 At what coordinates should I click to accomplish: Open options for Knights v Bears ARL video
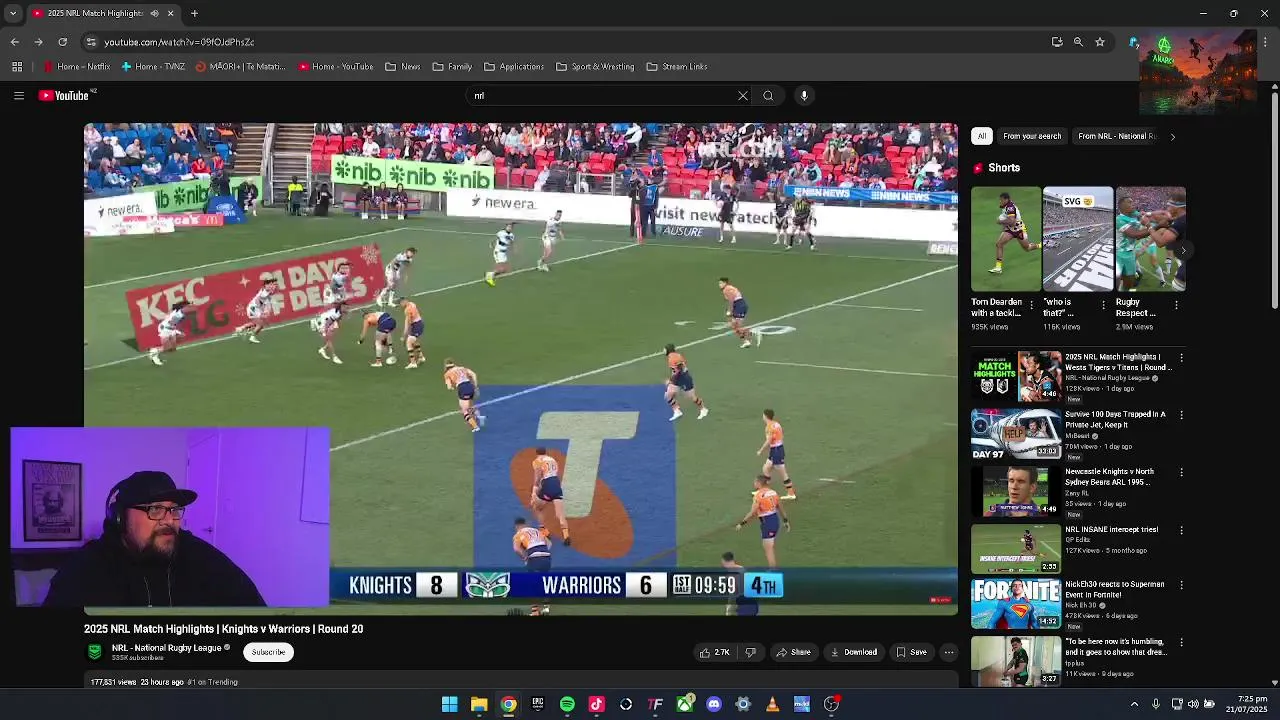pyautogui.click(x=1181, y=472)
